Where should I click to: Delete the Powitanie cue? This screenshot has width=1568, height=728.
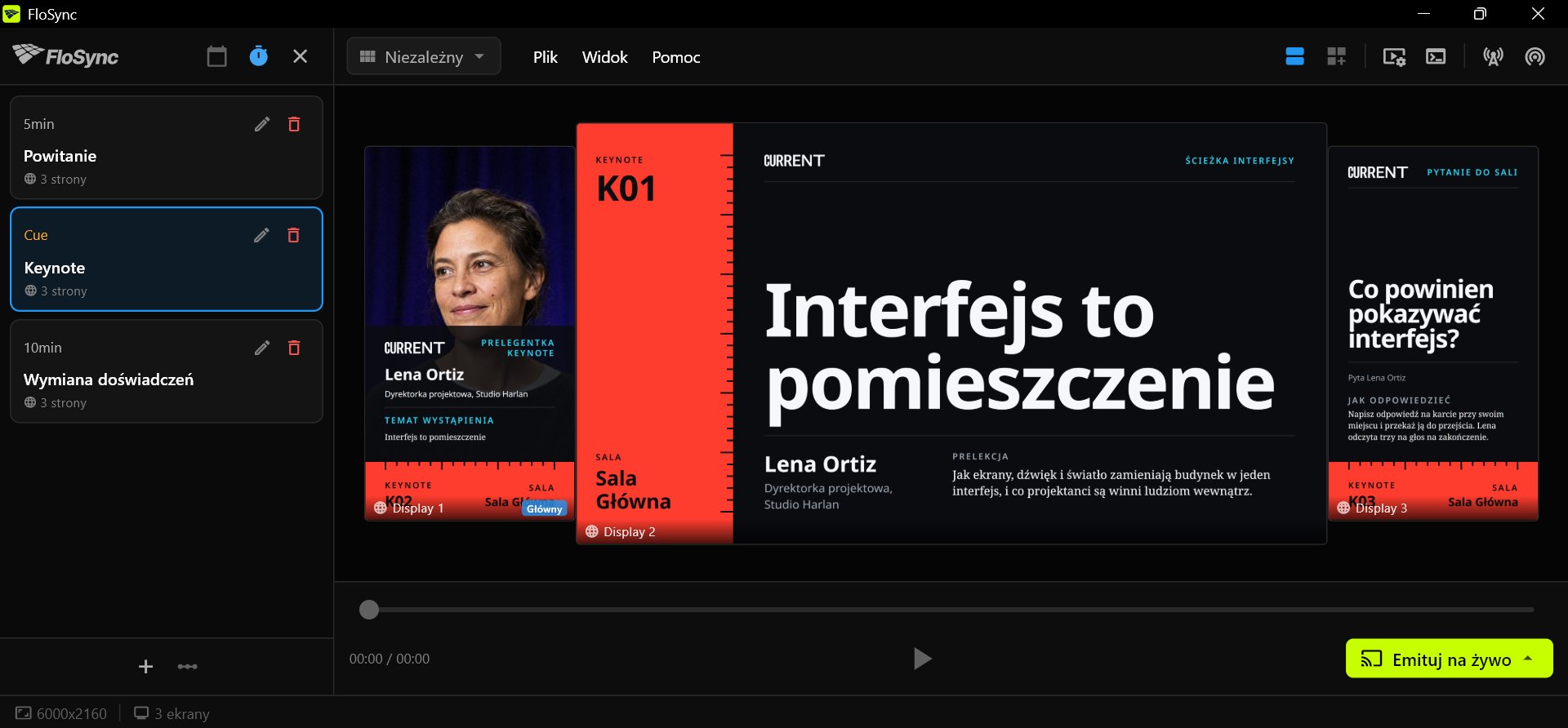pyautogui.click(x=294, y=124)
